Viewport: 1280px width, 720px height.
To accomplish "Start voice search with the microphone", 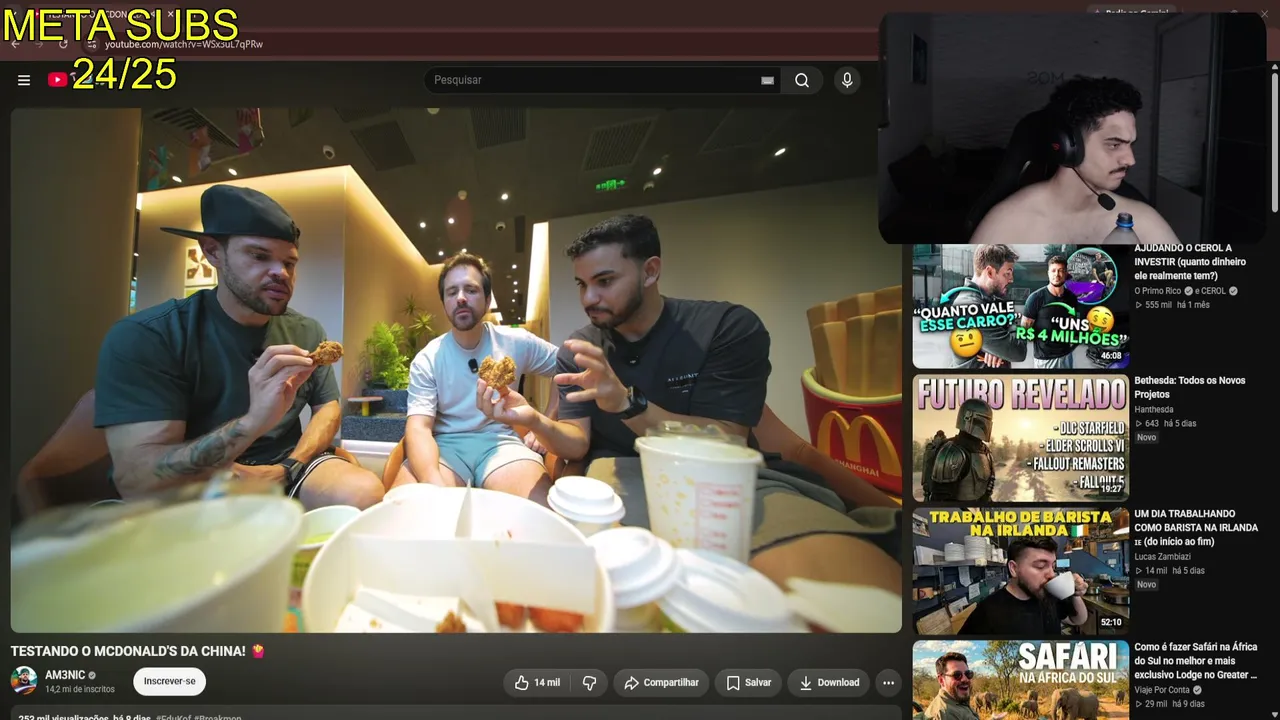I will pyautogui.click(x=847, y=80).
